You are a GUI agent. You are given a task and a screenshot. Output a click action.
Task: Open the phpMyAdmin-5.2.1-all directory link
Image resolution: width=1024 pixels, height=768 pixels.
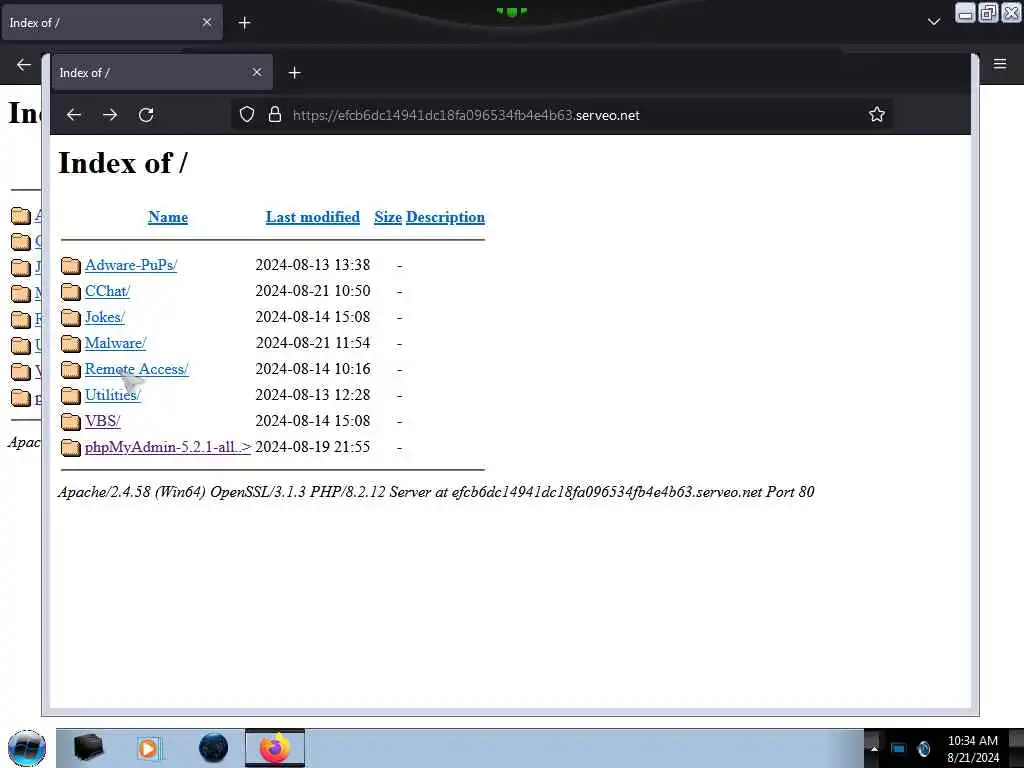pos(168,447)
